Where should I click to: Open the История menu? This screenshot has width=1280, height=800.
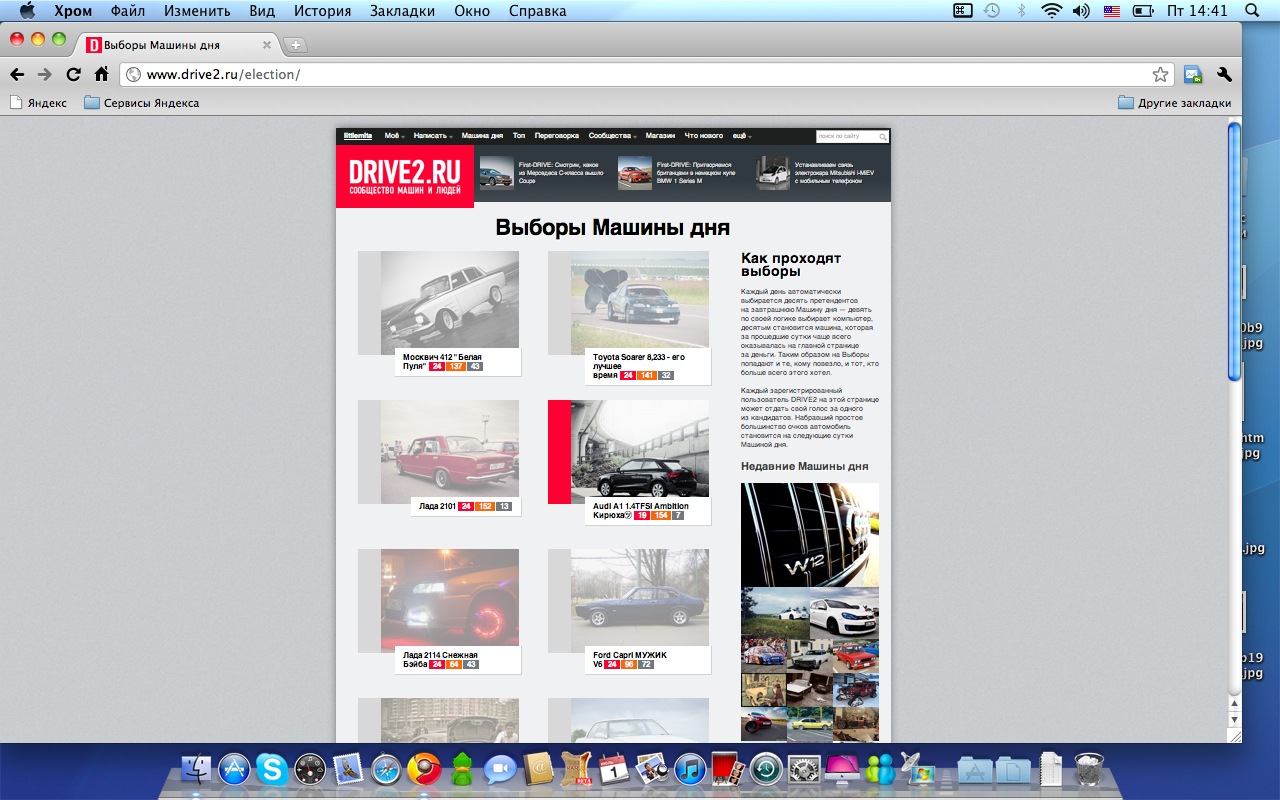323,11
